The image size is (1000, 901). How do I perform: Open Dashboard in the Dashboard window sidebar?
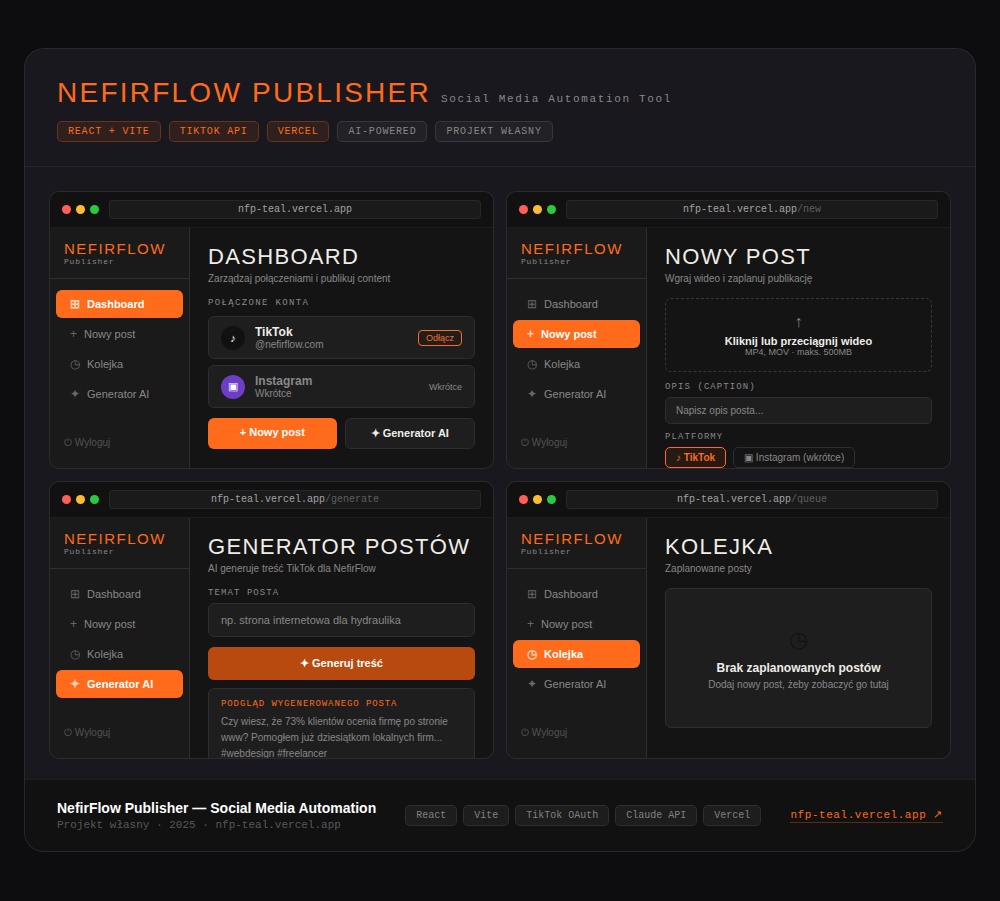119,304
